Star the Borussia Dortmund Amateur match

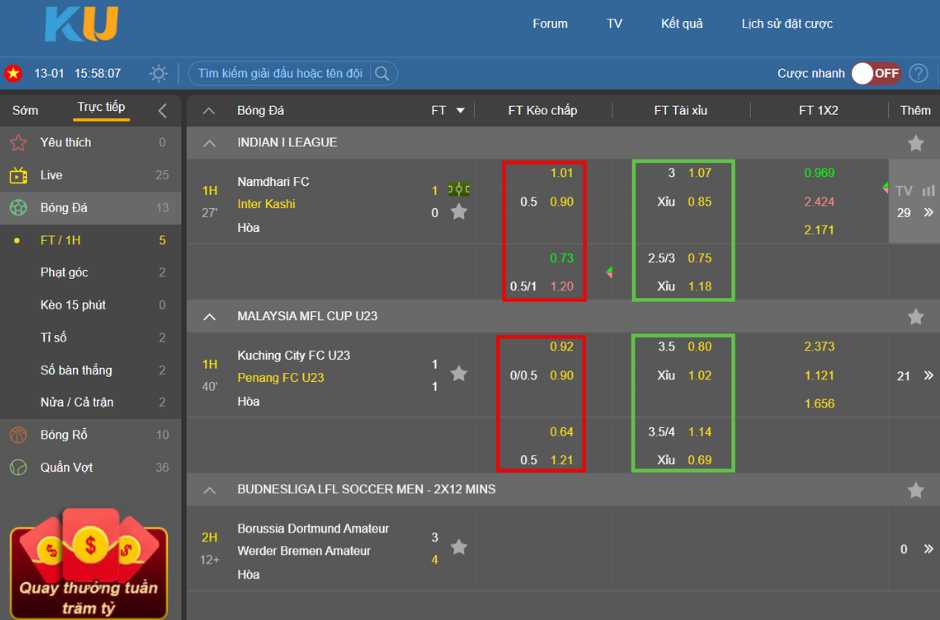459,547
